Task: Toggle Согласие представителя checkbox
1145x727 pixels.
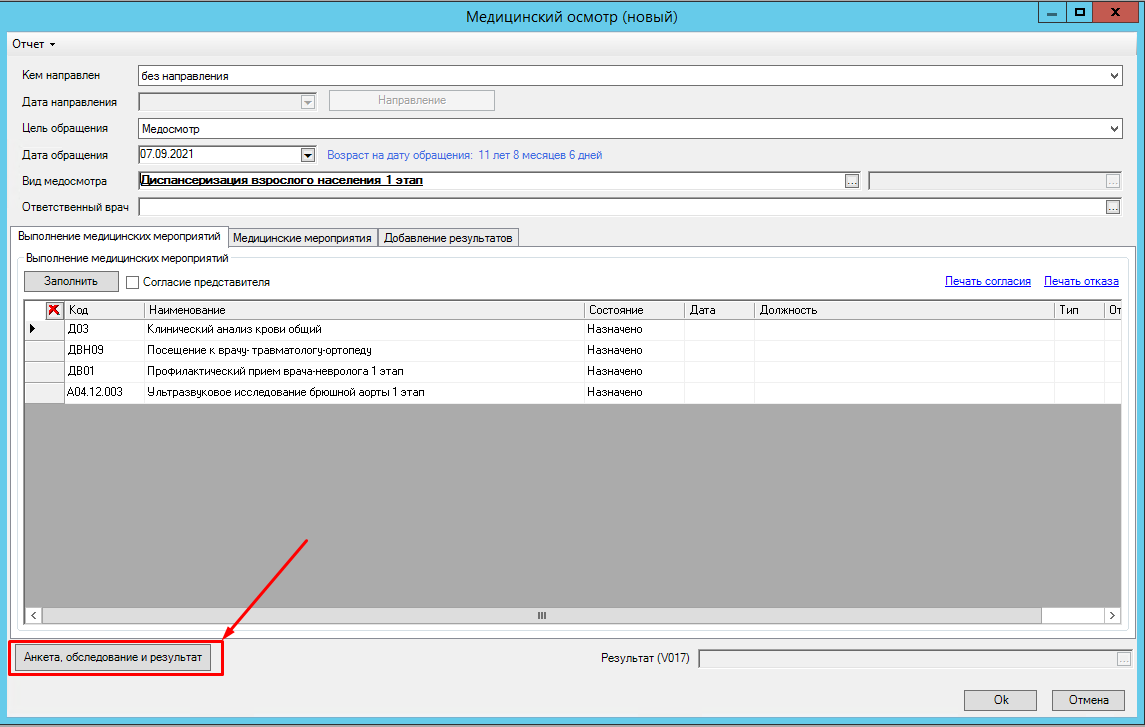Action: click(132, 282)
